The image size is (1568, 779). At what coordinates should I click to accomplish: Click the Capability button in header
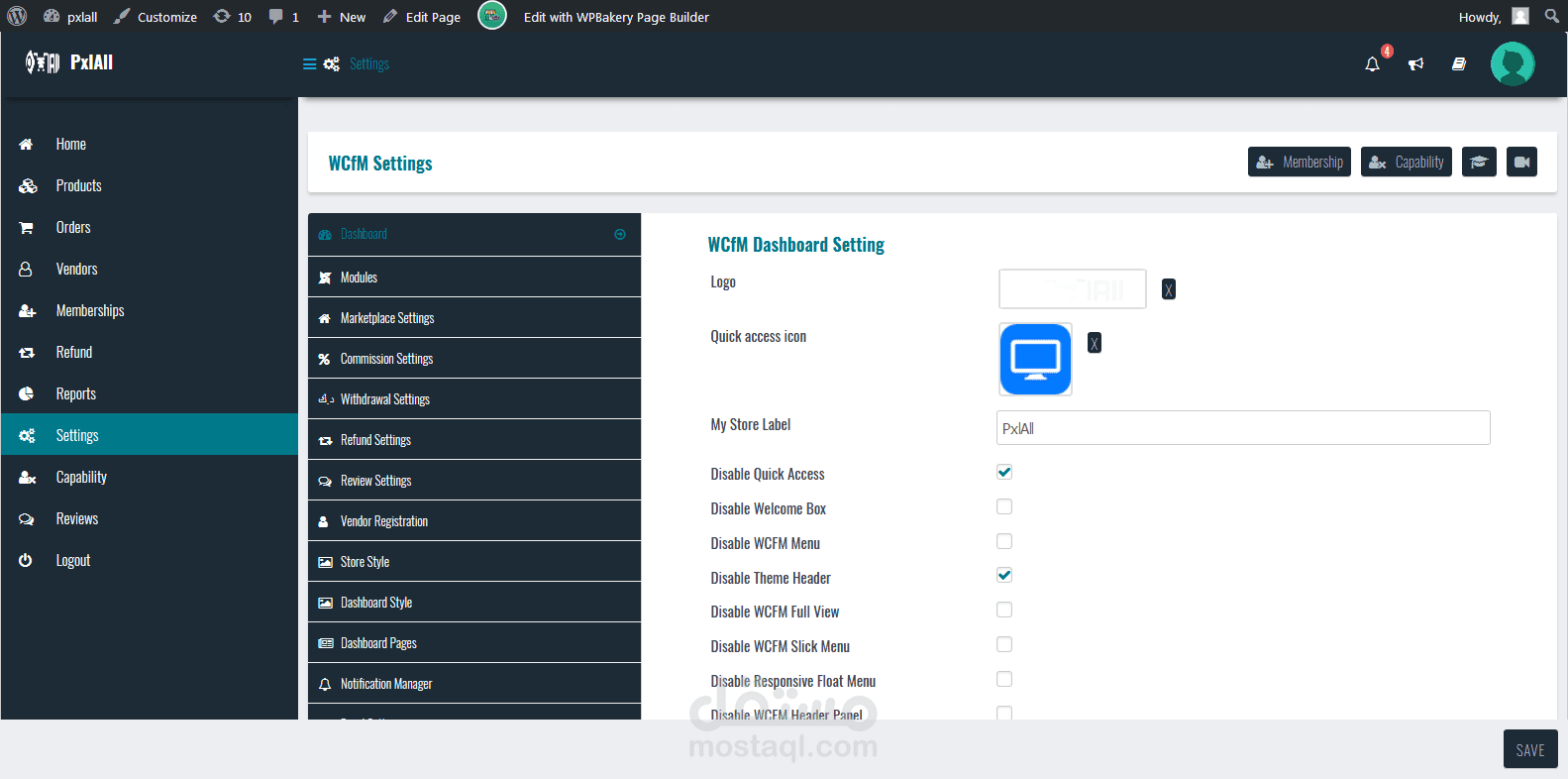click(1407, 162)
